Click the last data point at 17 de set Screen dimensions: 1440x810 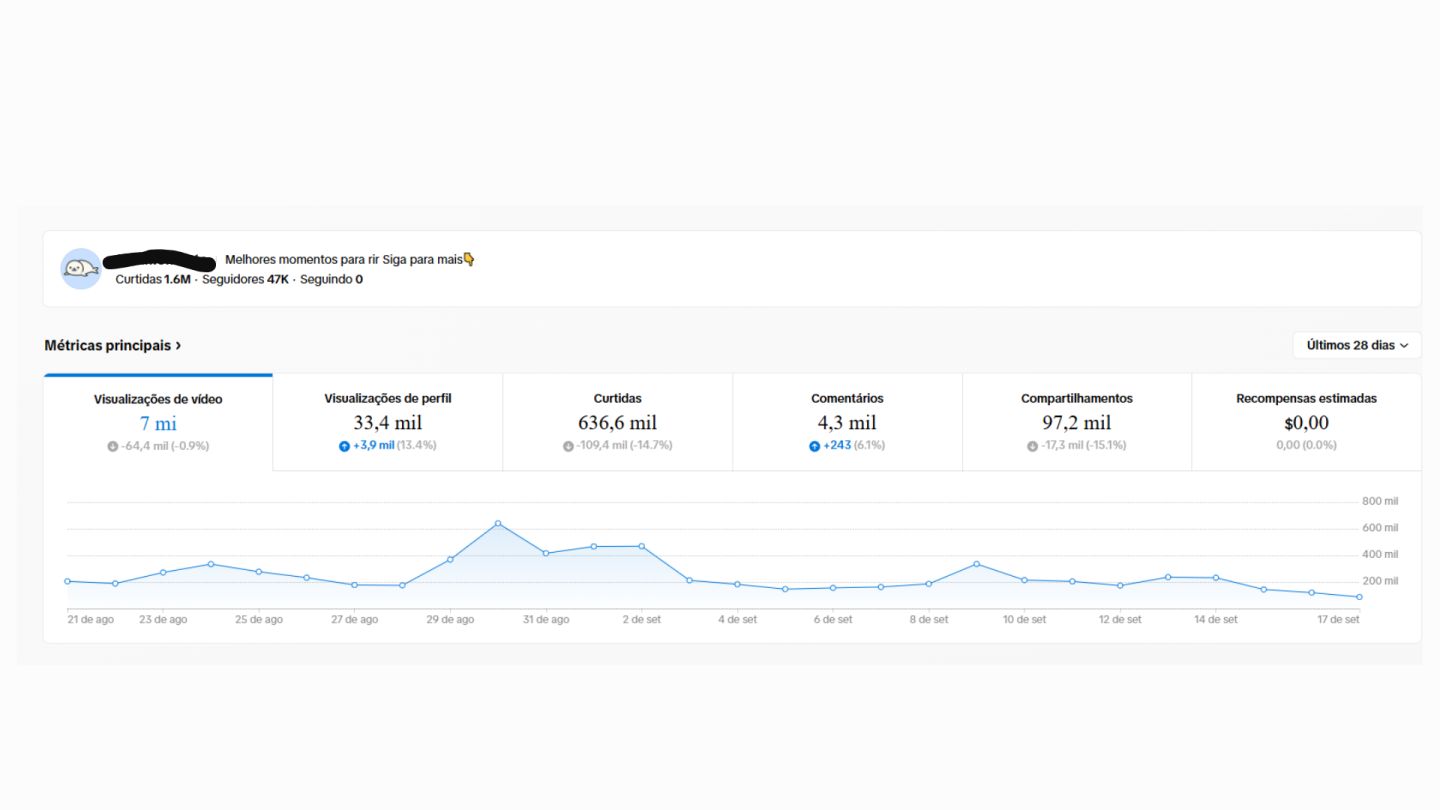[1359, 597]
